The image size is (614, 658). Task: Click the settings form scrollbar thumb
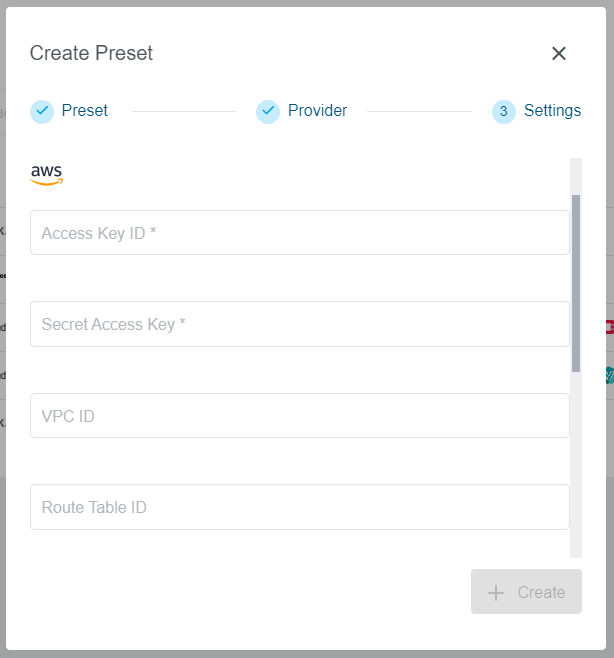coord(576,283)
